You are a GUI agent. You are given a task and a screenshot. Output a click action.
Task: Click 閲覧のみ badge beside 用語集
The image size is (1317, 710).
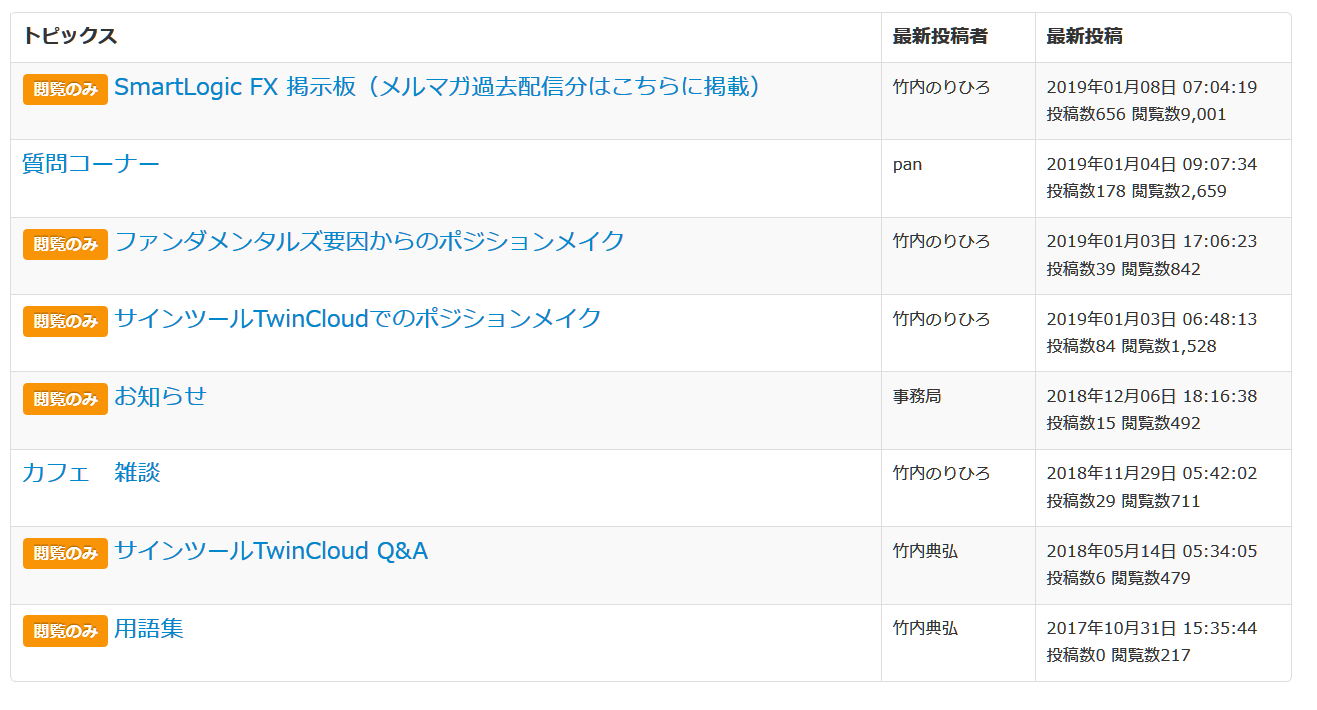tap(65, 631)
